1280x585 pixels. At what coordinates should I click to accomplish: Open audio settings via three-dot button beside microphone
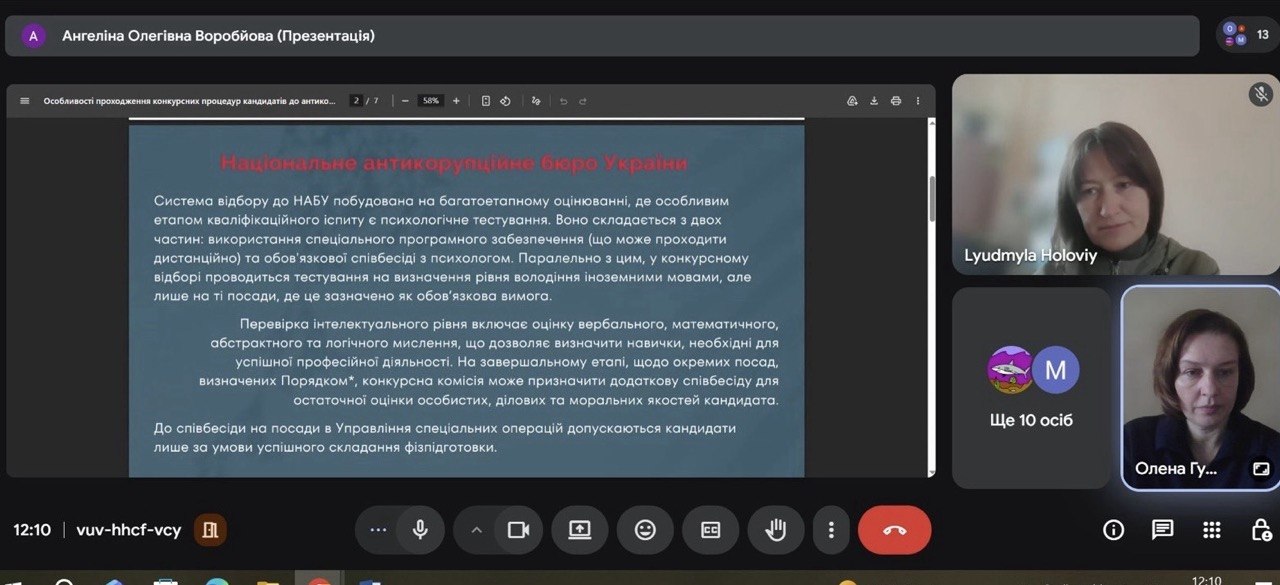point(377,530)
